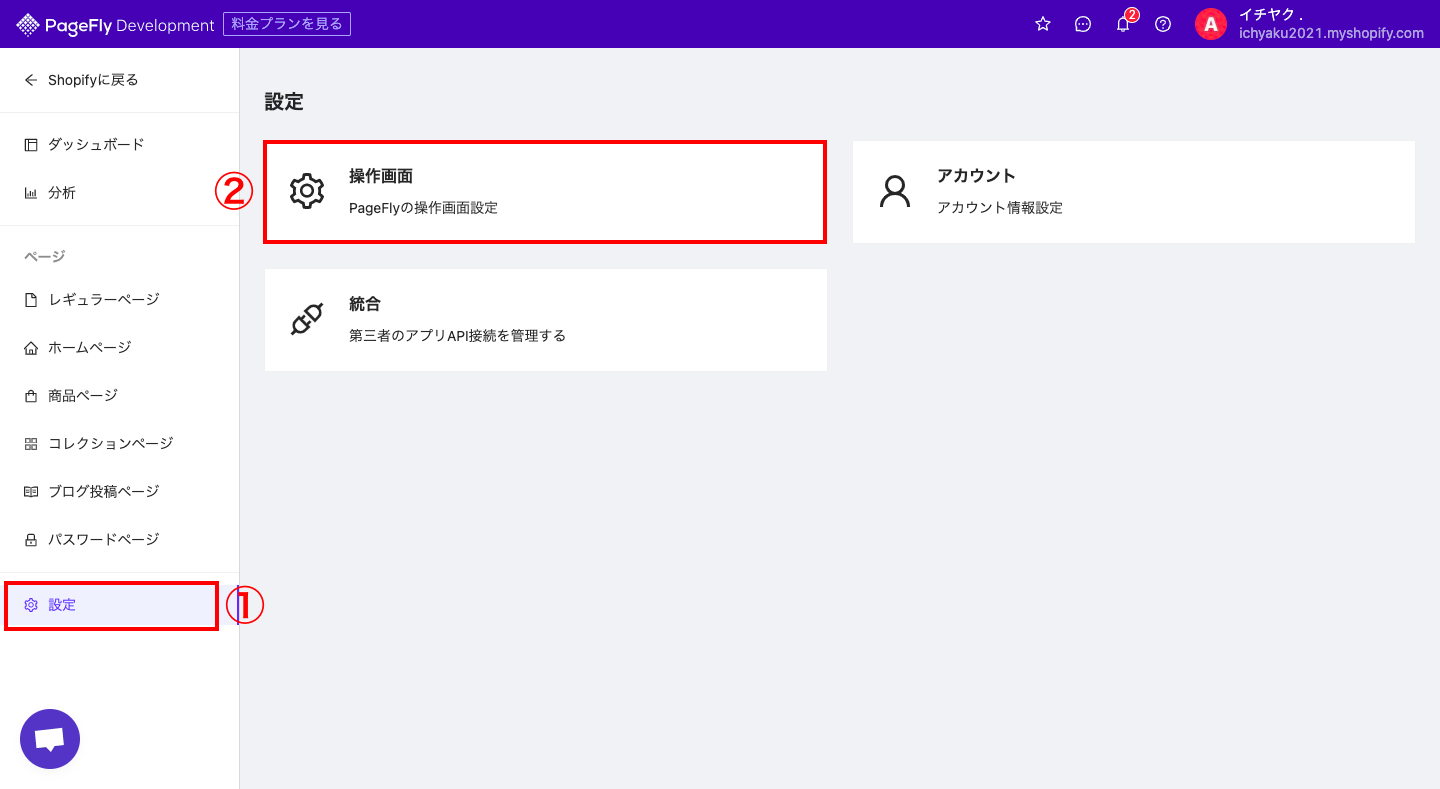
Task: Open the アカウント card title
Action: point(976,176)
